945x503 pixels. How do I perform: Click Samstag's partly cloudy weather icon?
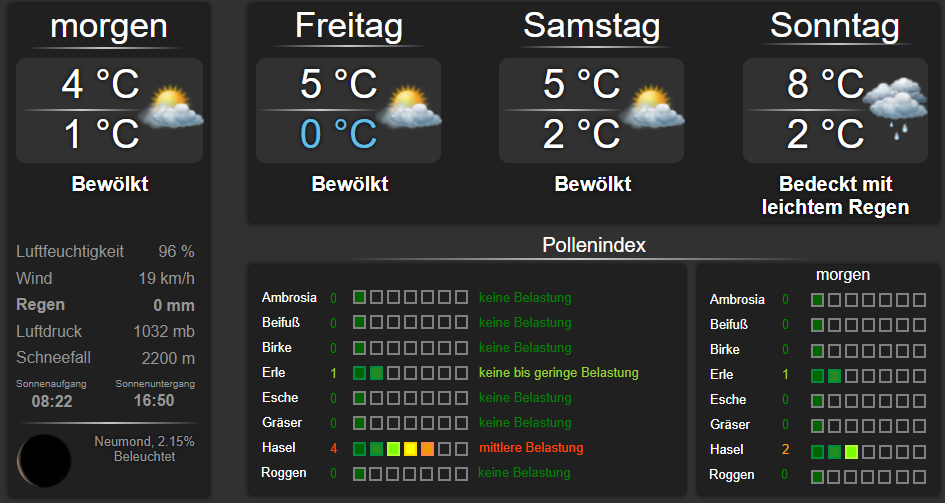[653, 108]
